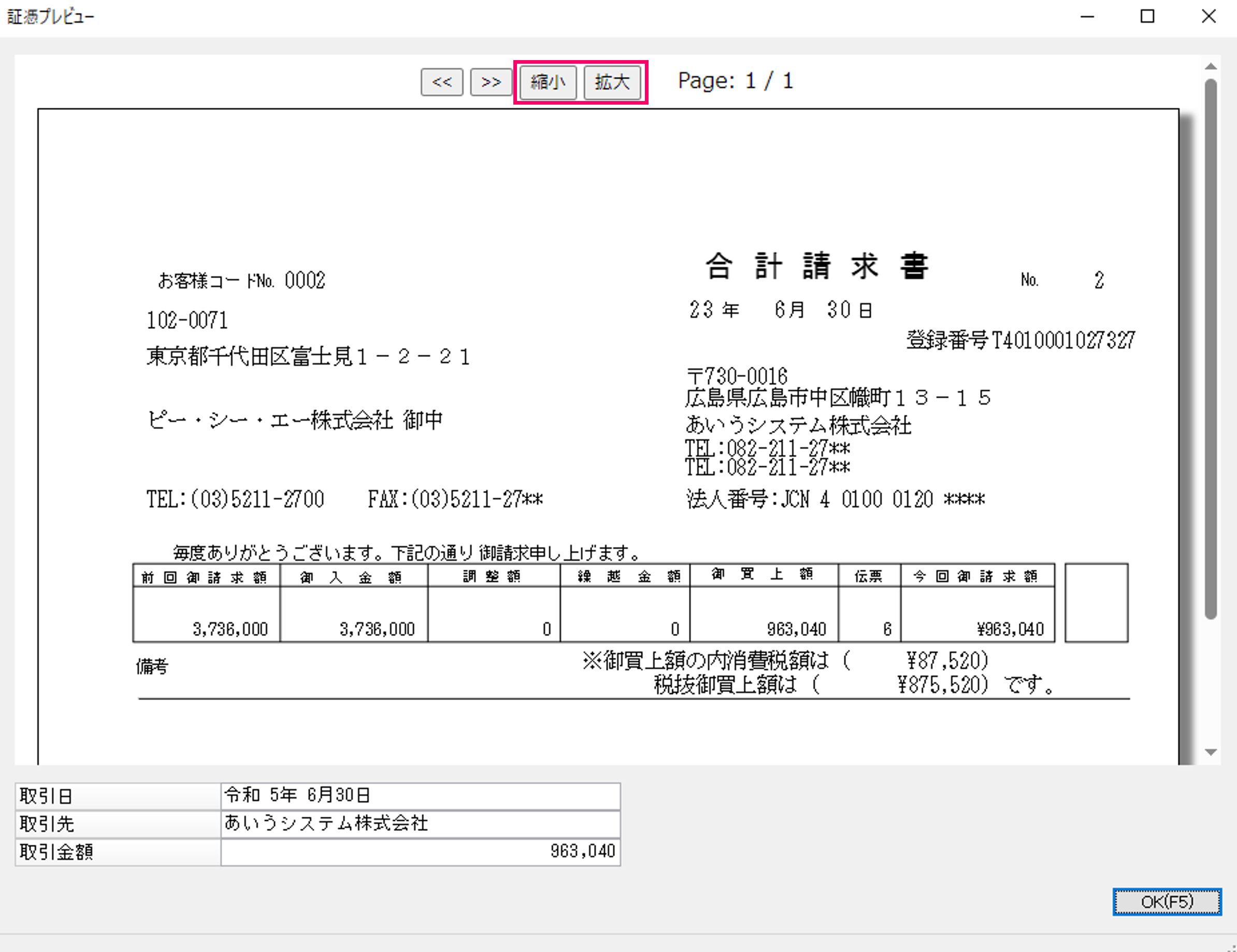Click the empty stamp box beside table

(1096, 602)
